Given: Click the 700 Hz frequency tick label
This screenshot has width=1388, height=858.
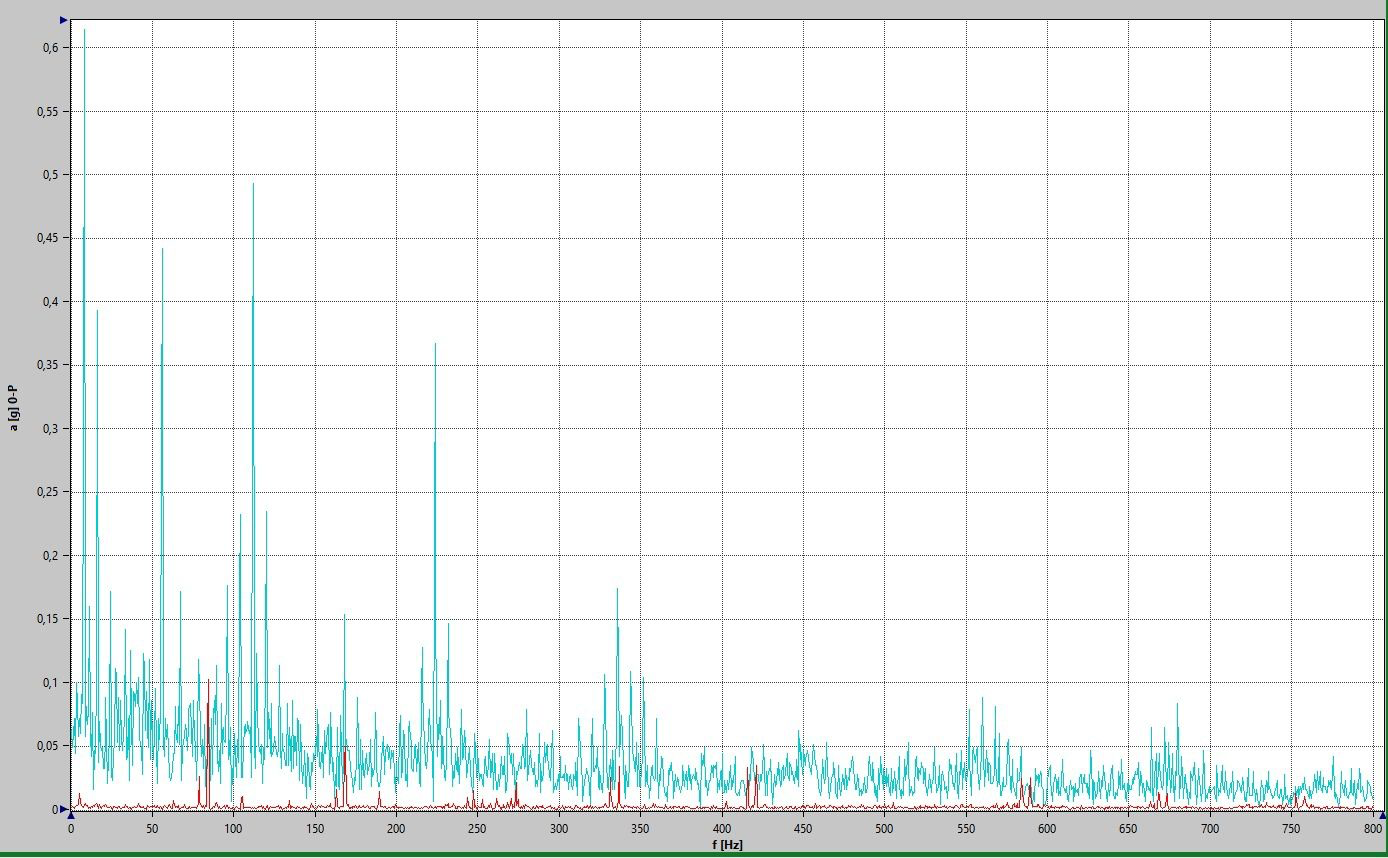Looking at the screenshot, I should point(1210,829).
